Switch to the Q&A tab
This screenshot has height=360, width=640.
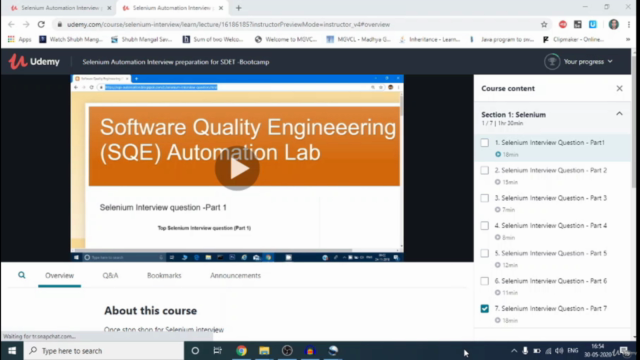pyautogui.click(x=110, y=276)
